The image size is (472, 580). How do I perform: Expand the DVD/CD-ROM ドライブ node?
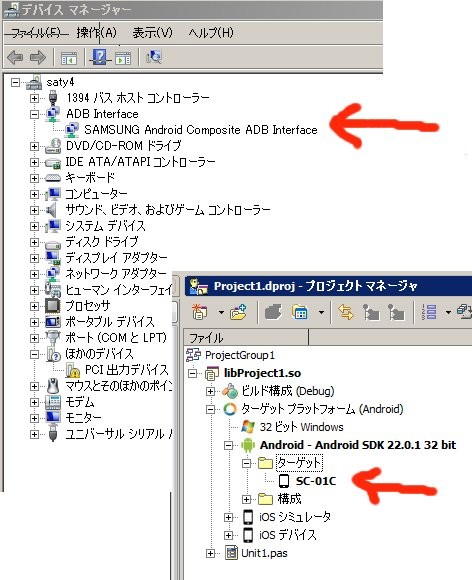(x=34, y=146)
